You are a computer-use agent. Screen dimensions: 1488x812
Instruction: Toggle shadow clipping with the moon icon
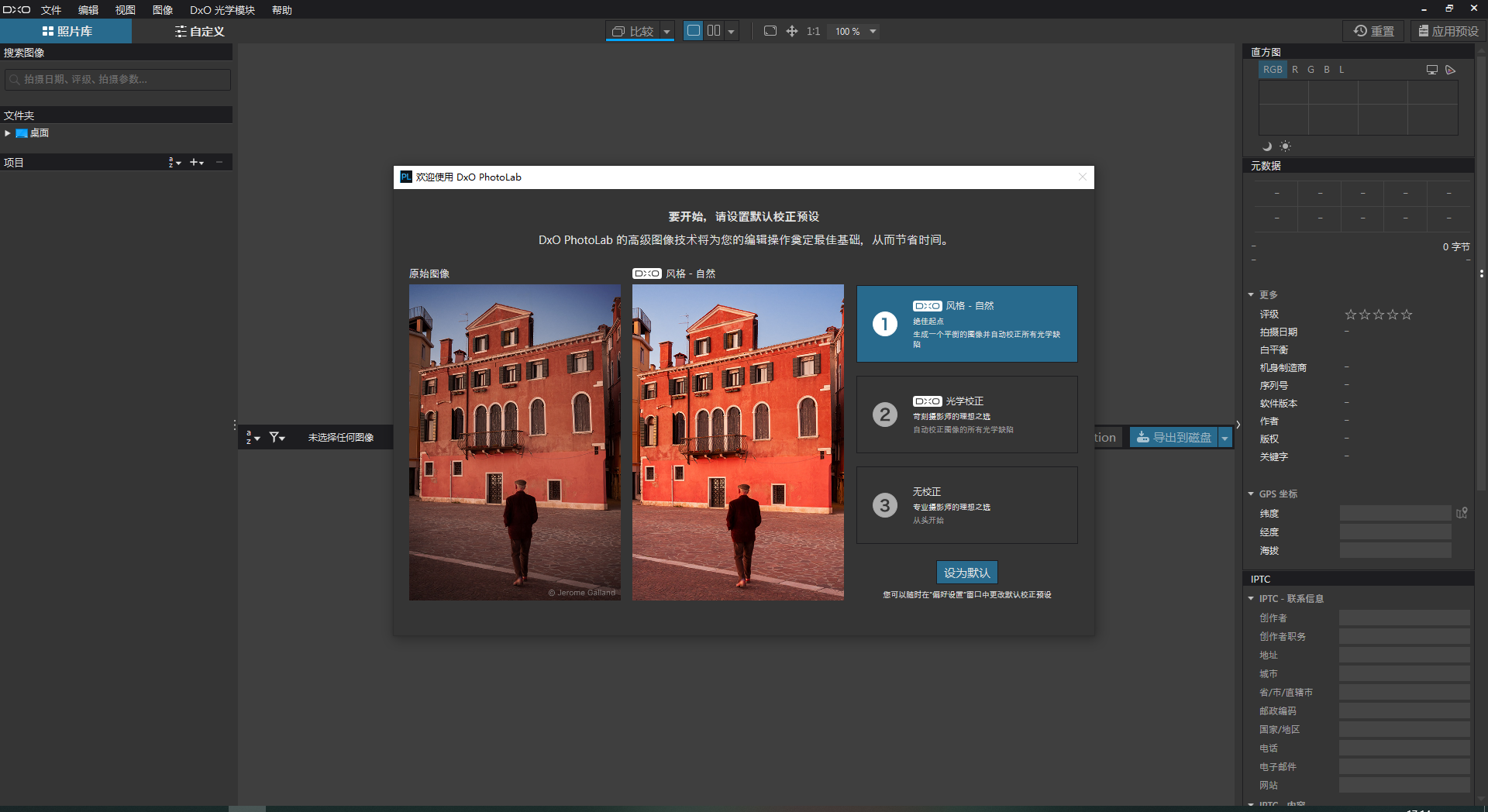point(1267,146)
